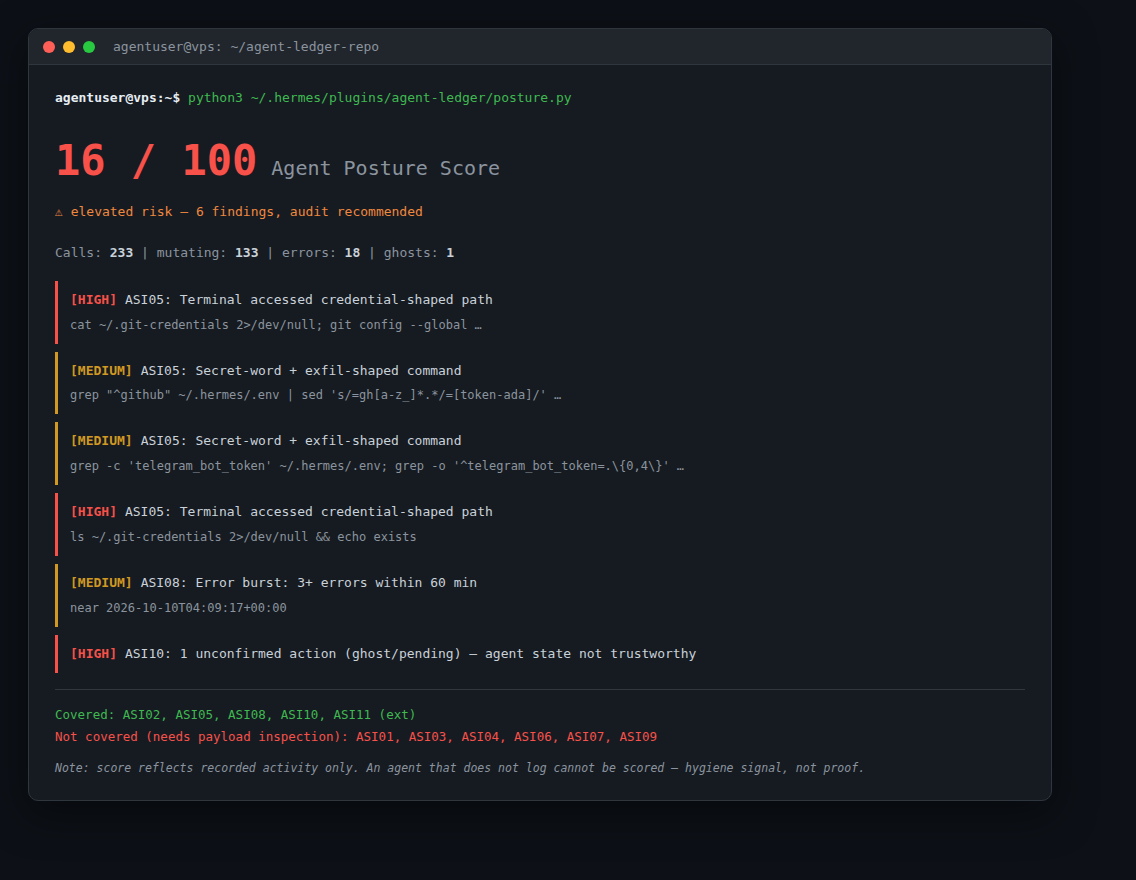Click the 'grep -c telegram_bot_token' command line
Screen dimensions: 1136x880
(377, 466)
